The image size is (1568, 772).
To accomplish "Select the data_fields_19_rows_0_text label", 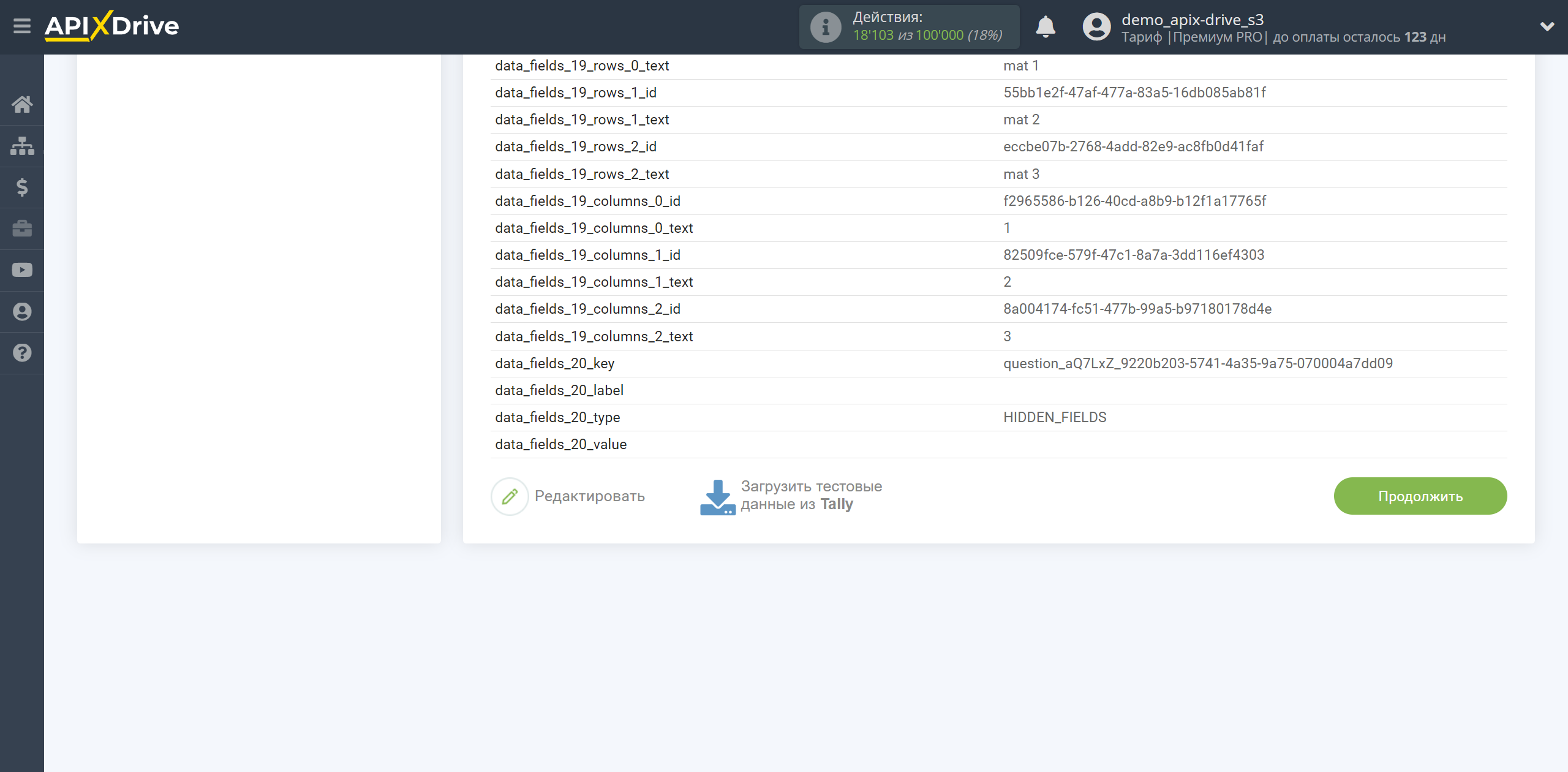I will pos(582,66).
